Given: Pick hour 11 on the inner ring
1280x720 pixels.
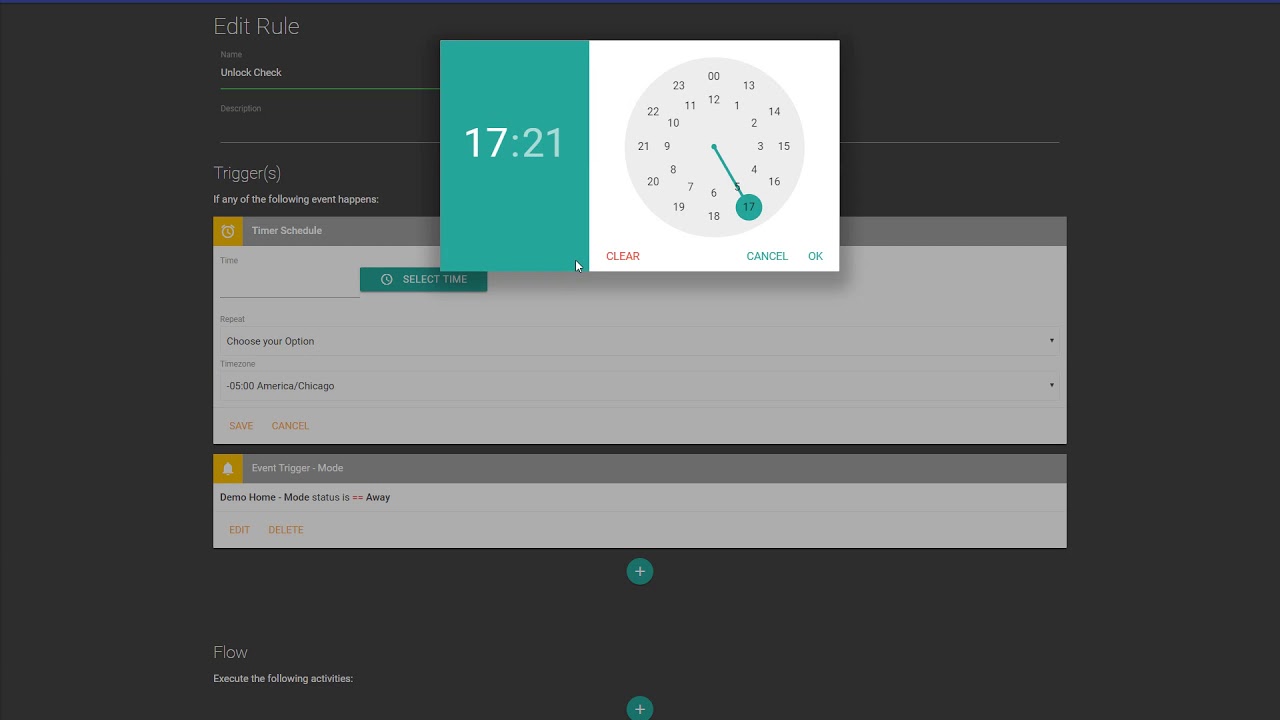Looking at the screenshot, I should (x=690, y=106).
